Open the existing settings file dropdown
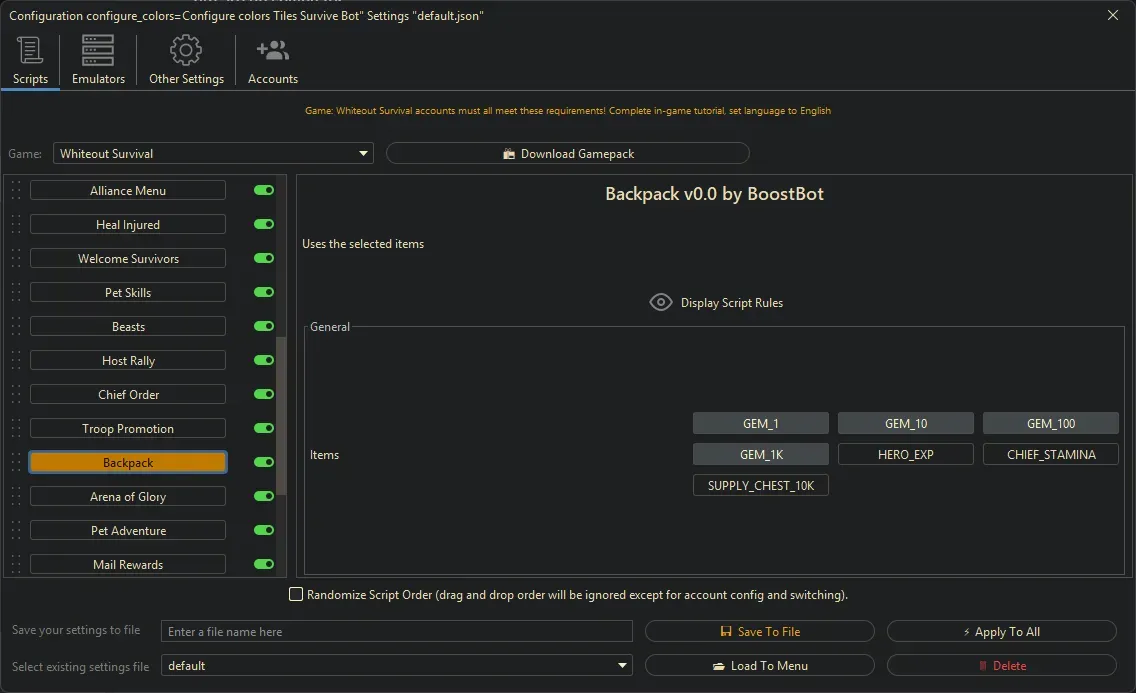This screenshot has height=693, width=1136. click(623, 666)
